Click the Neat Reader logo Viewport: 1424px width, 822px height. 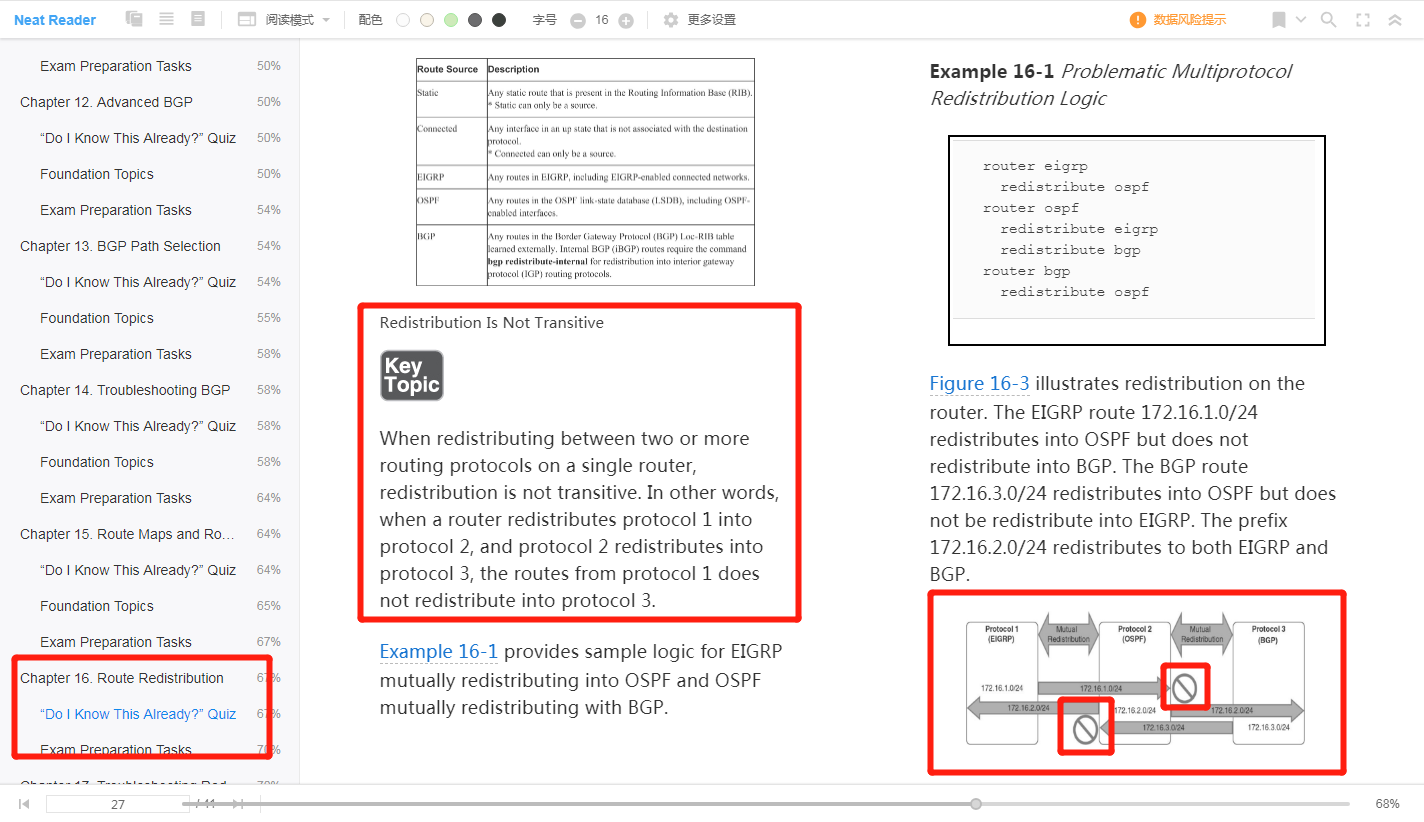click(x=55, y=20)
